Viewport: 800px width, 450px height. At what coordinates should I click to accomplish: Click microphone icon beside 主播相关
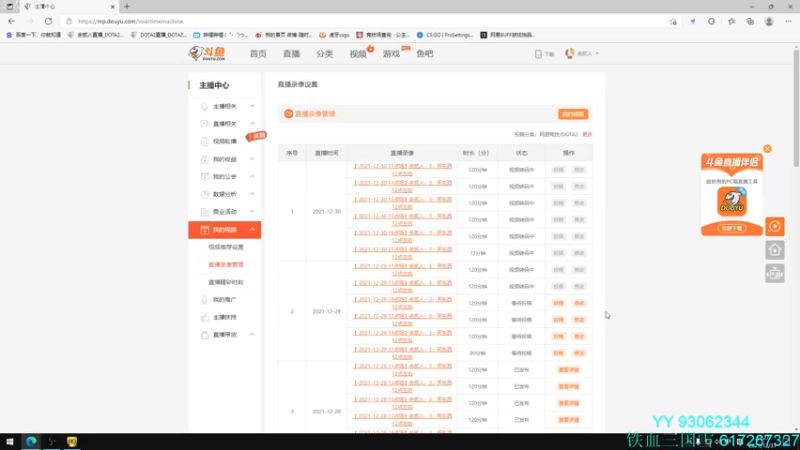click(x=205, y=106)
